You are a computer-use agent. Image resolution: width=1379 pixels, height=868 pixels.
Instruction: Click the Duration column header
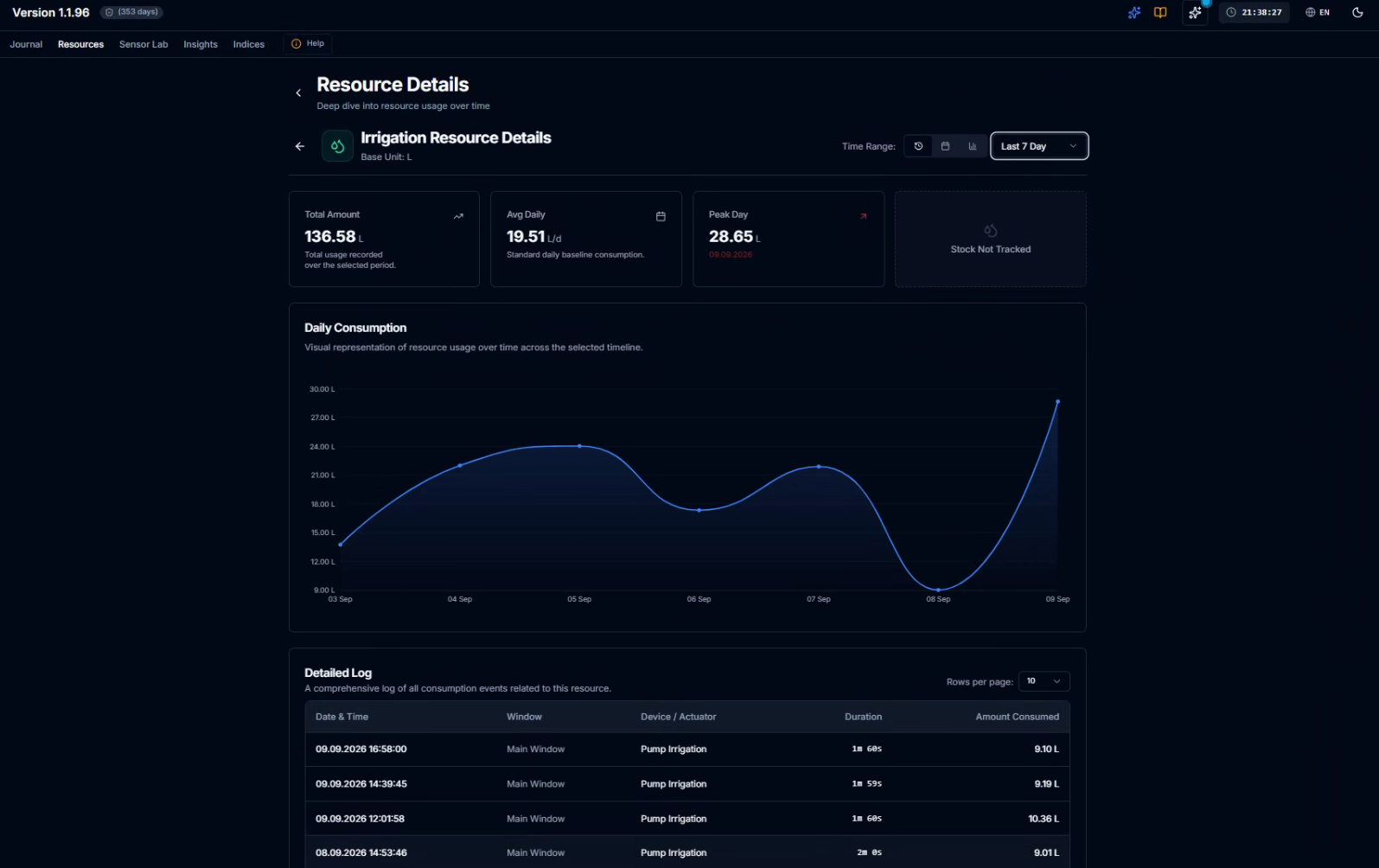pyautogui.click(x=863, y=717)
